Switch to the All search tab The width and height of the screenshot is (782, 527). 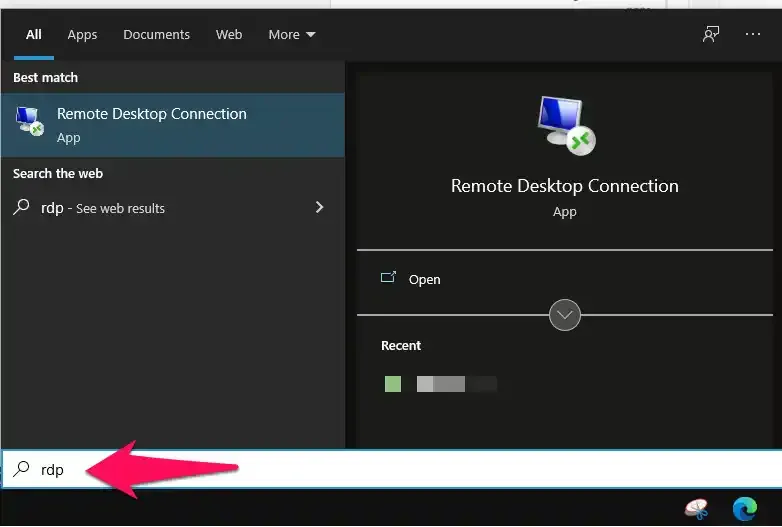(33, 34)
